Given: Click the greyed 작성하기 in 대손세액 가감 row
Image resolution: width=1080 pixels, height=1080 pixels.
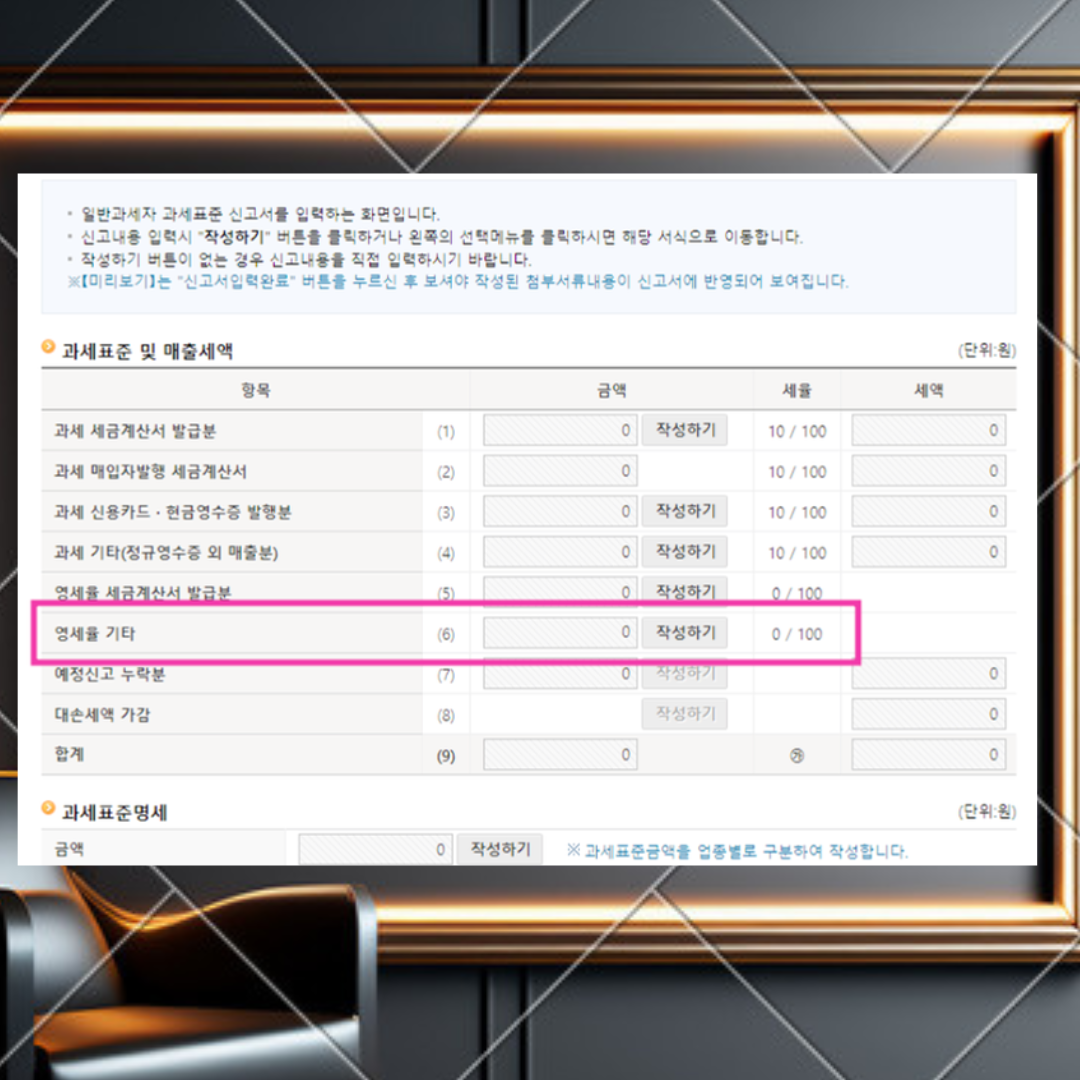Looking at the screenshot, I should pos(685,714).
